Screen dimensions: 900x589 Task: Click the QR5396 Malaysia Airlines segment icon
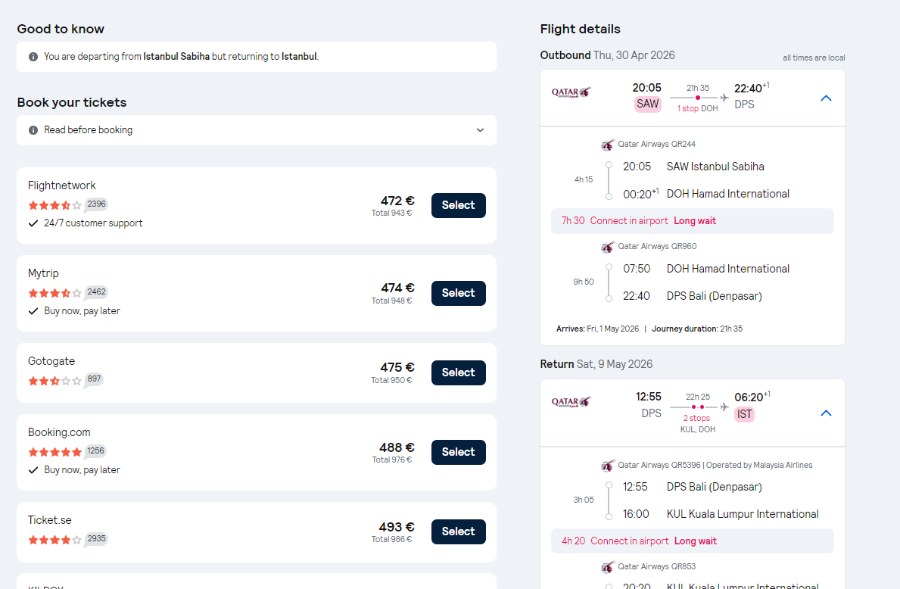coord(607,466)
